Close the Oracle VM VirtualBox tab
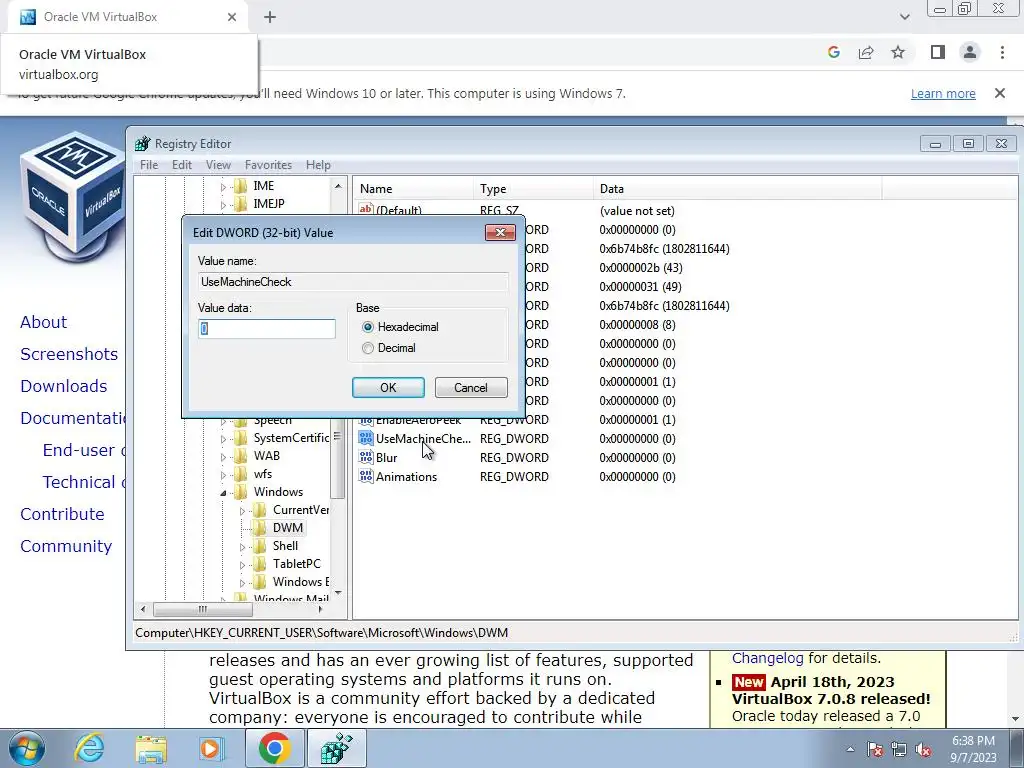 click(x=232, y=17)
